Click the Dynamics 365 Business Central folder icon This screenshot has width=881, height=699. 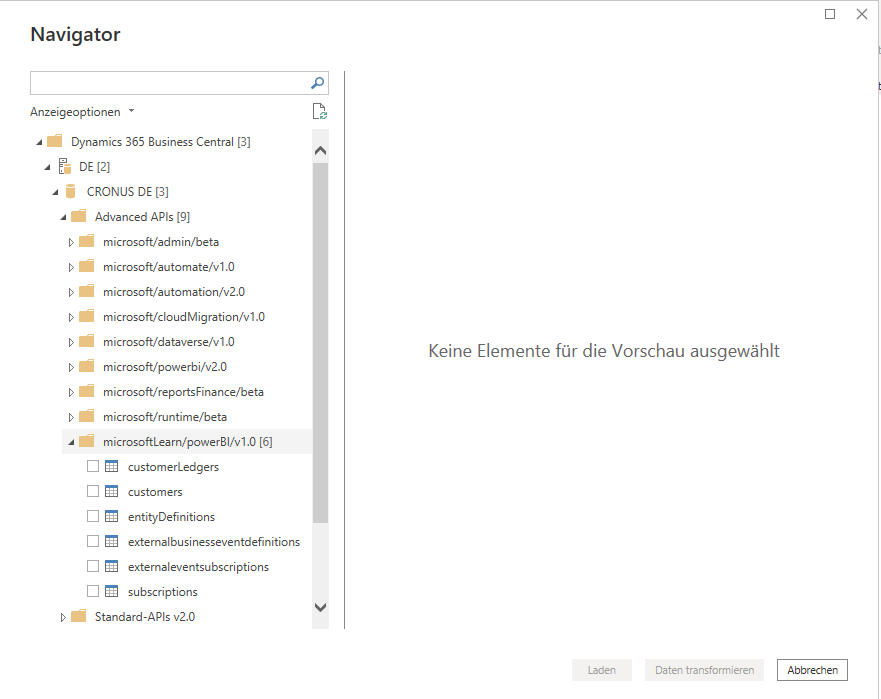pyautogui.click(x=55, y=141)
